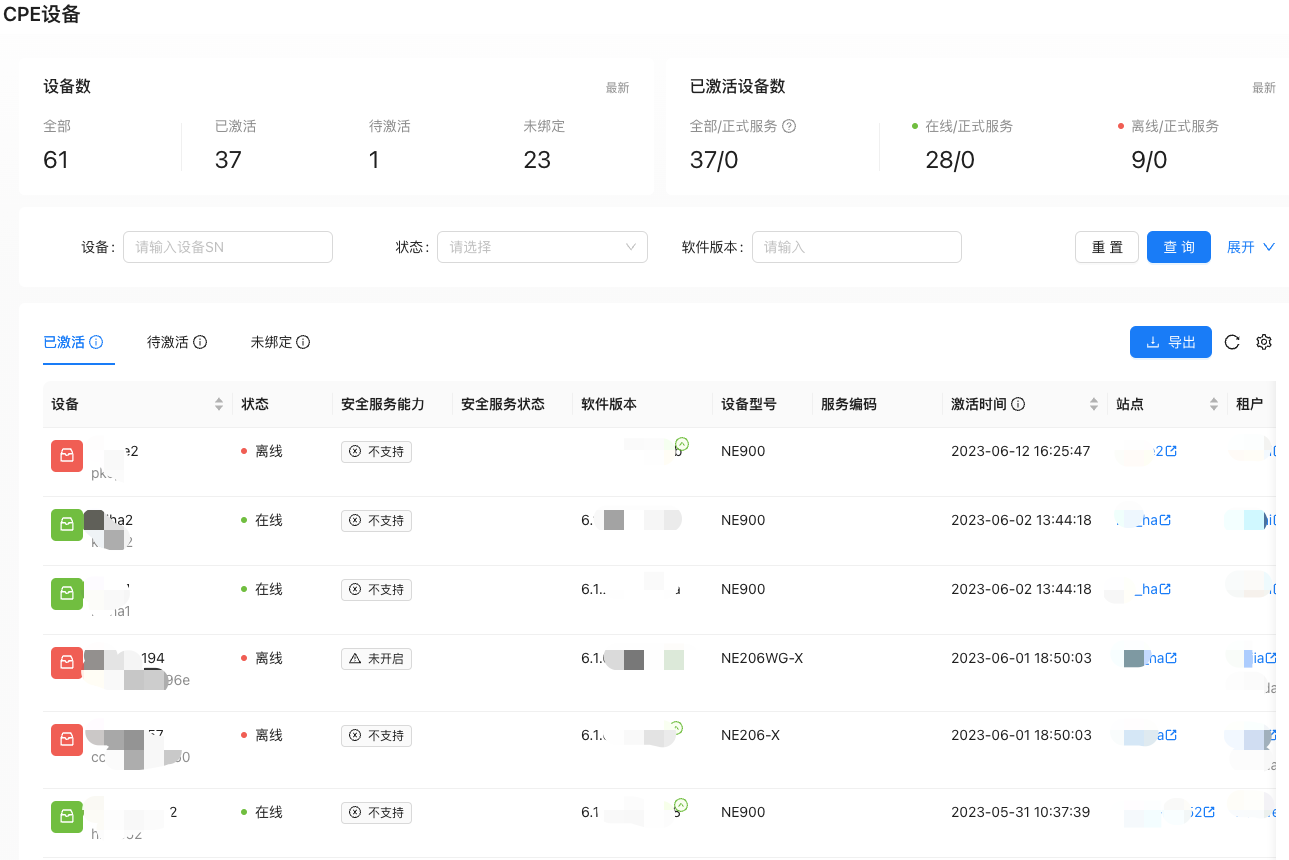Click green device icon in 2023-06-02 second row
Screen dimensions: 1289x860
[x=67, y=593]
